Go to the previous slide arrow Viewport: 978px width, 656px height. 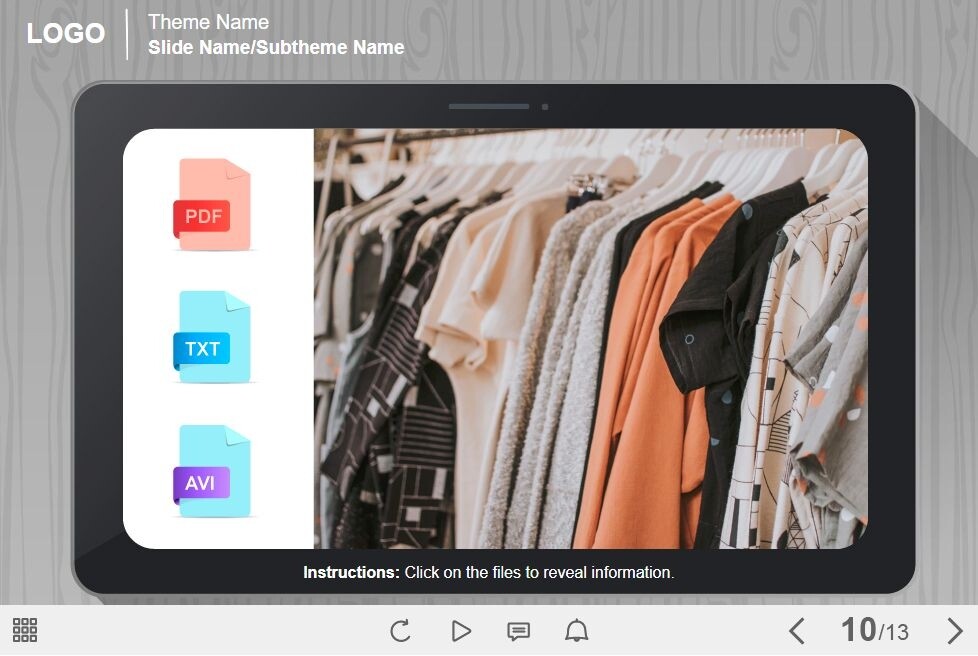pos(797,631)
